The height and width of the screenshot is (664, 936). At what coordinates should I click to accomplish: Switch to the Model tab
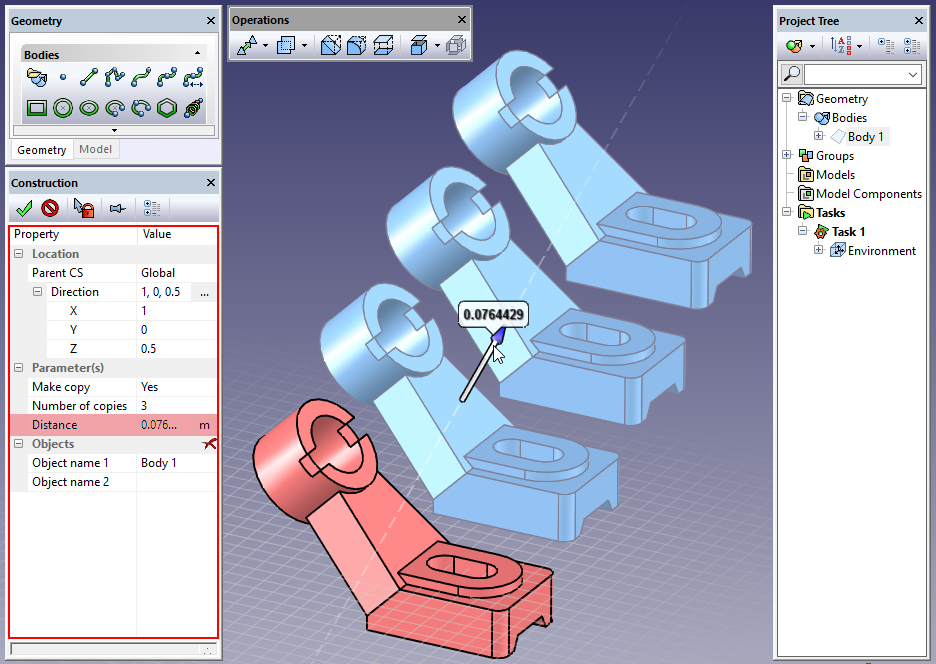point(95,150)
